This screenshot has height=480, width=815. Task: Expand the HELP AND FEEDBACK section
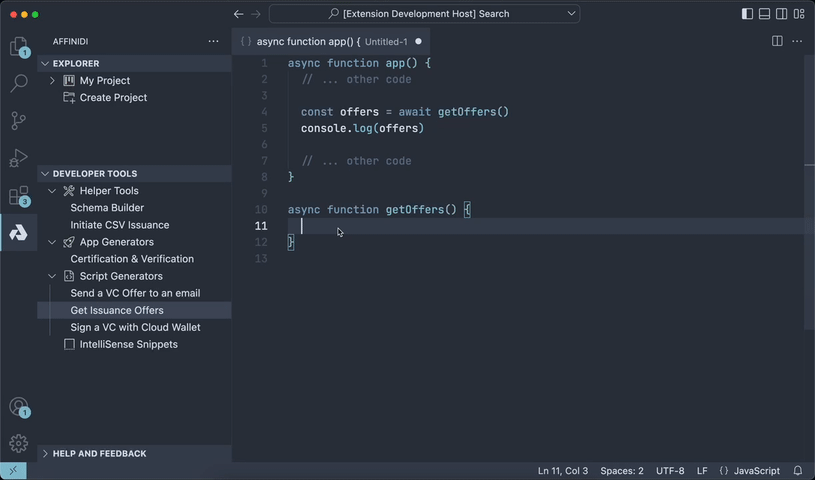(x=45, y=453)
